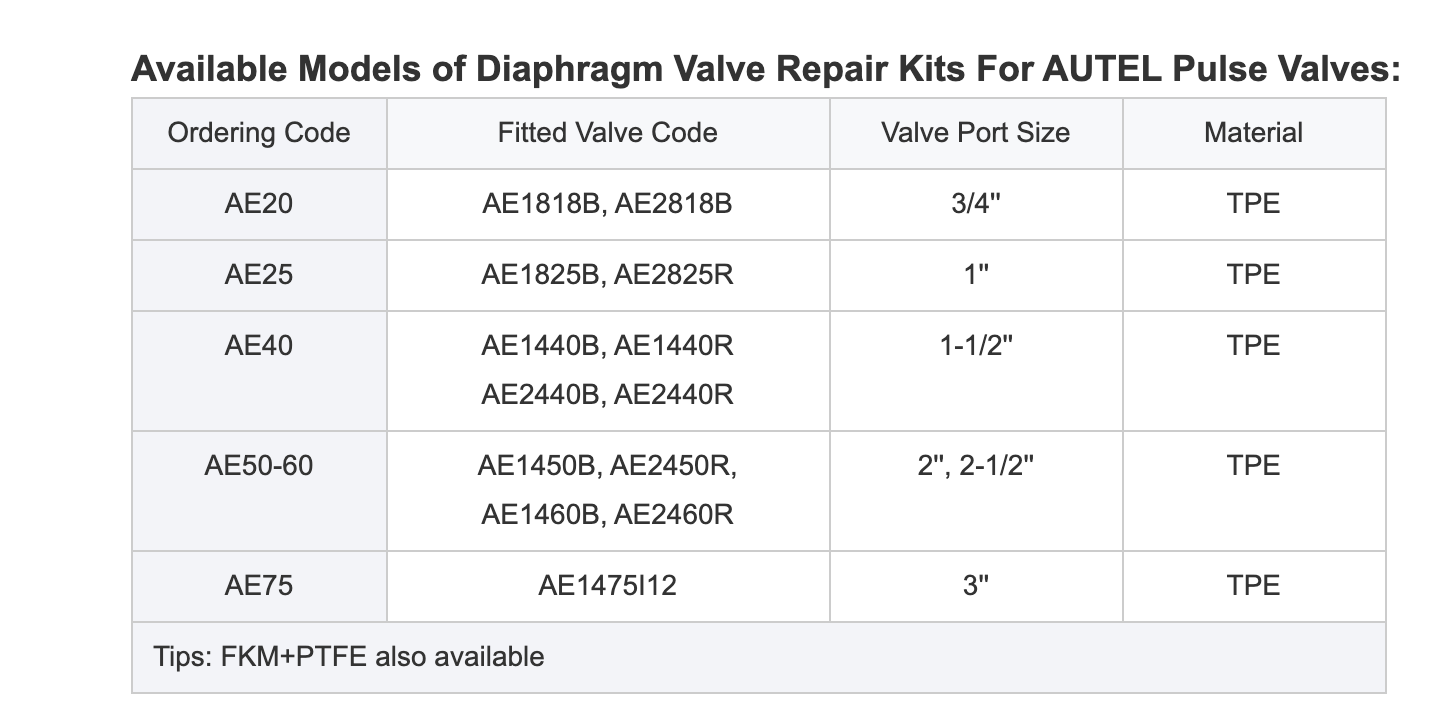Select the AE1460B, AE2460R text line
The width and height of the screenshot is (1452, 724).
(x=608, y=516)
